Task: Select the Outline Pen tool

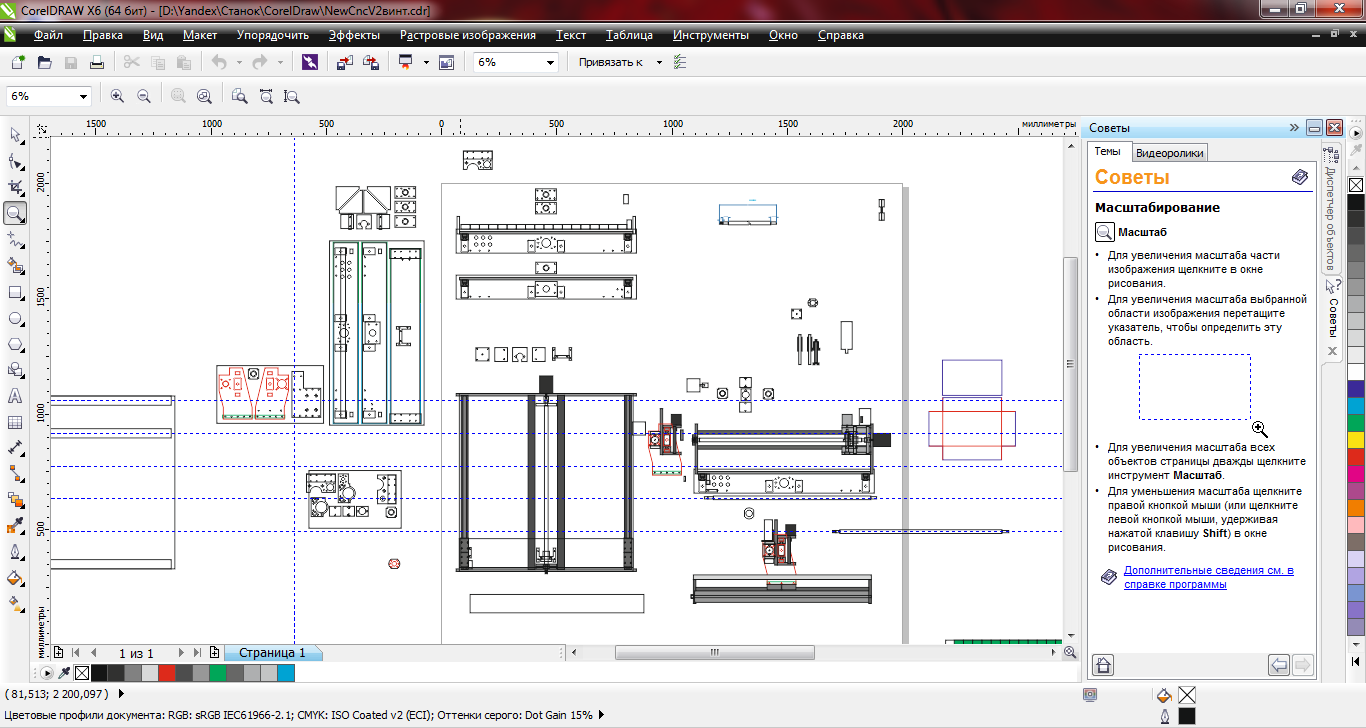Action: pyautogui.click(x=15, y=552)
